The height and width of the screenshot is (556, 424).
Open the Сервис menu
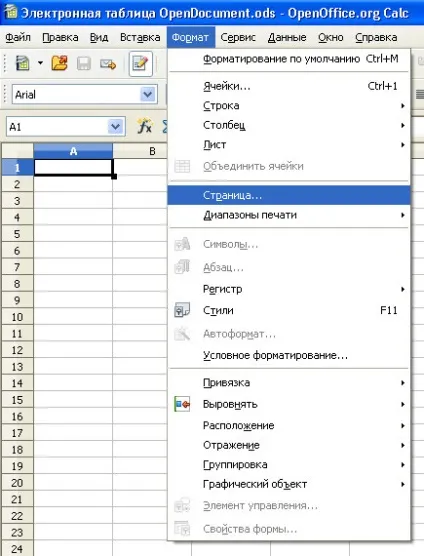point(238,37)
